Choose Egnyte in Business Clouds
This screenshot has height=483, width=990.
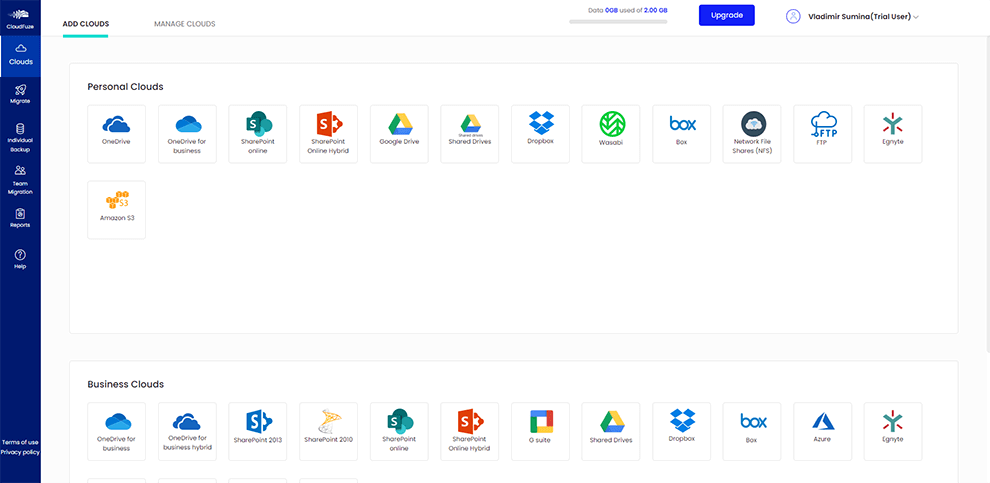(893, 431)
